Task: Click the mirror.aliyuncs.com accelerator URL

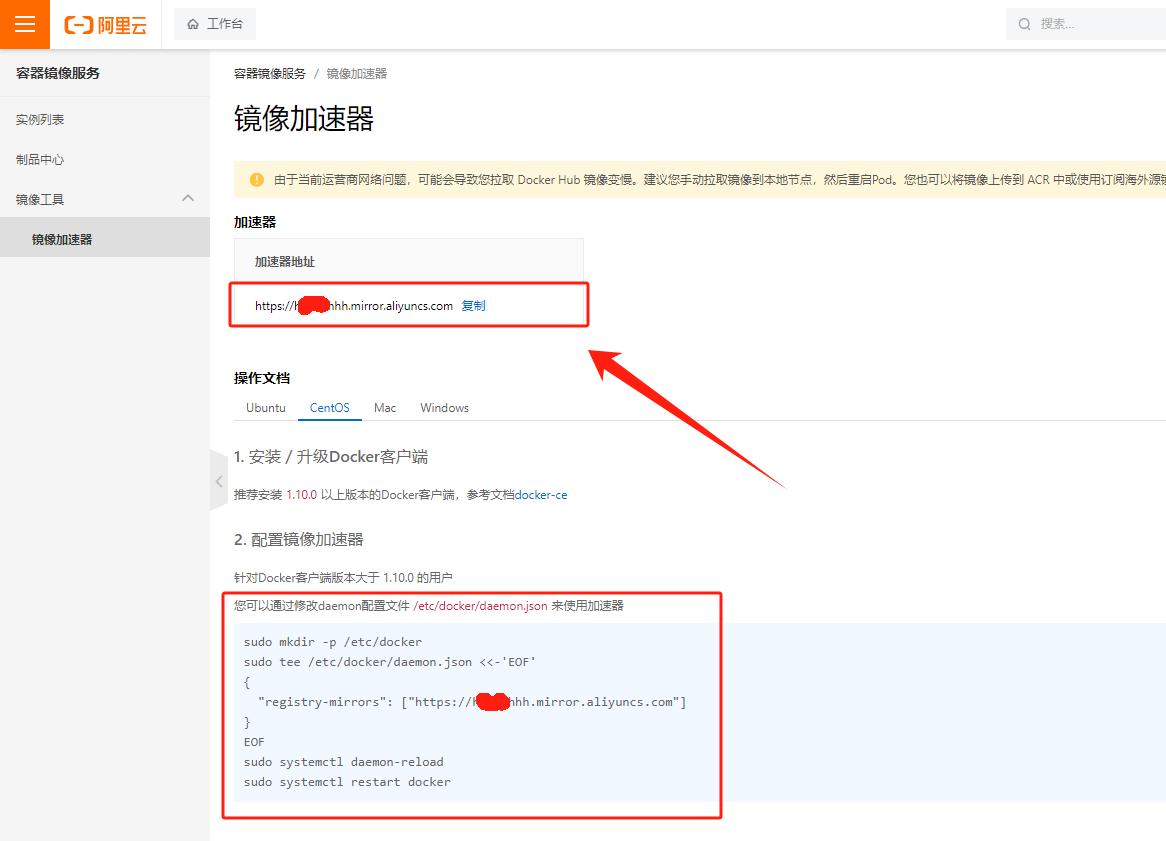Action: coord(354,306)
